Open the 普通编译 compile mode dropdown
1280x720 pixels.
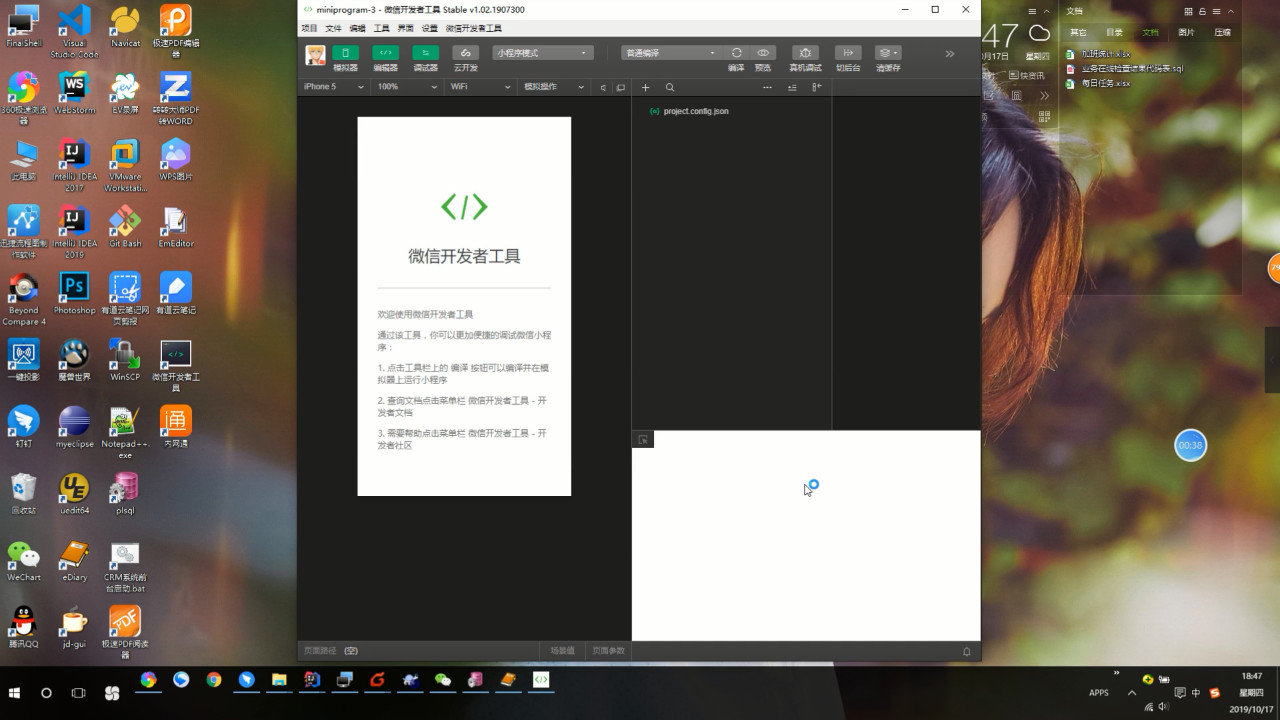point(670,53)
